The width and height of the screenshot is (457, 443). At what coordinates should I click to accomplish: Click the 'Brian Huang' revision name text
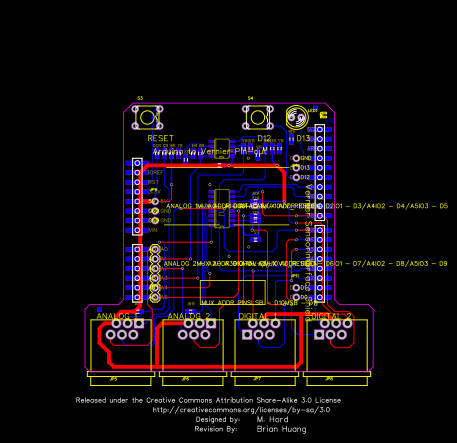281,429
